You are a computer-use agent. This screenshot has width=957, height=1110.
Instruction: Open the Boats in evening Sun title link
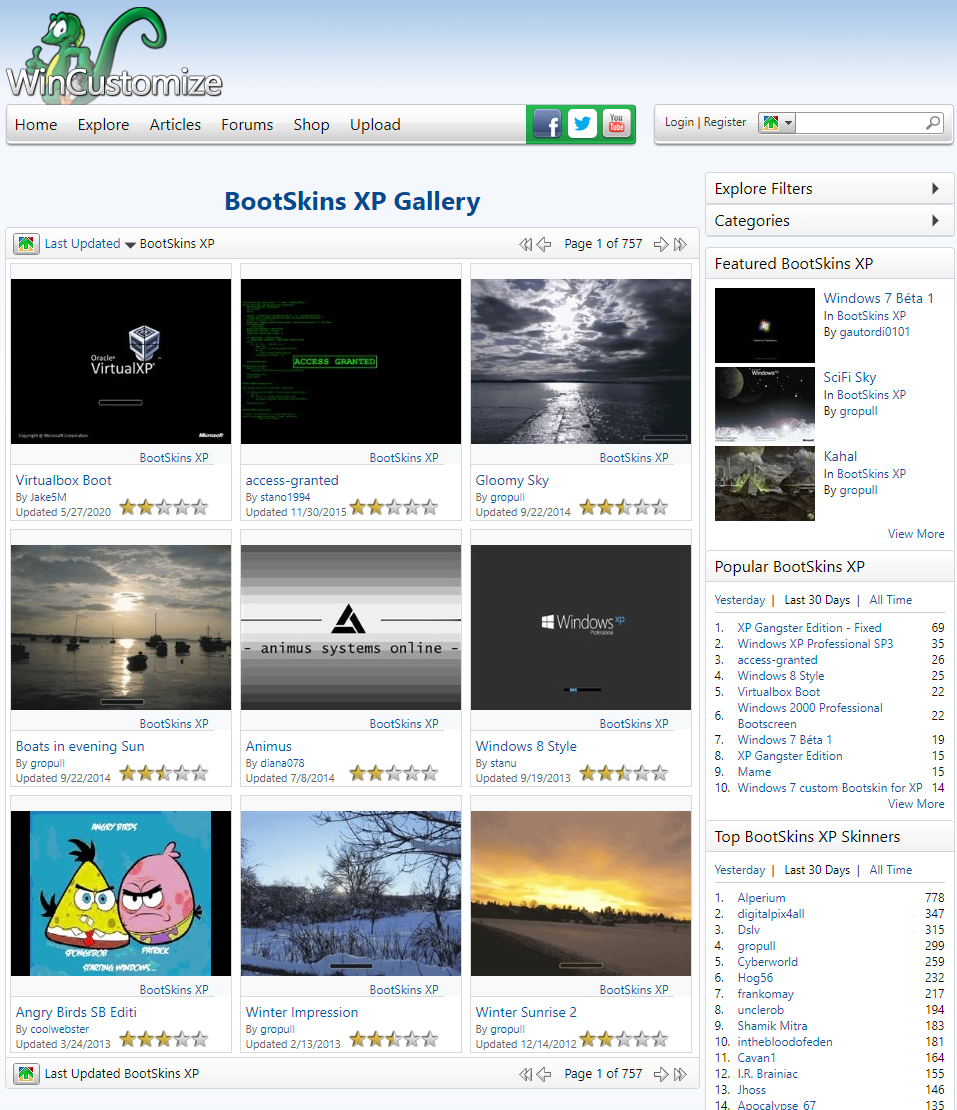[x=80, y=746]
